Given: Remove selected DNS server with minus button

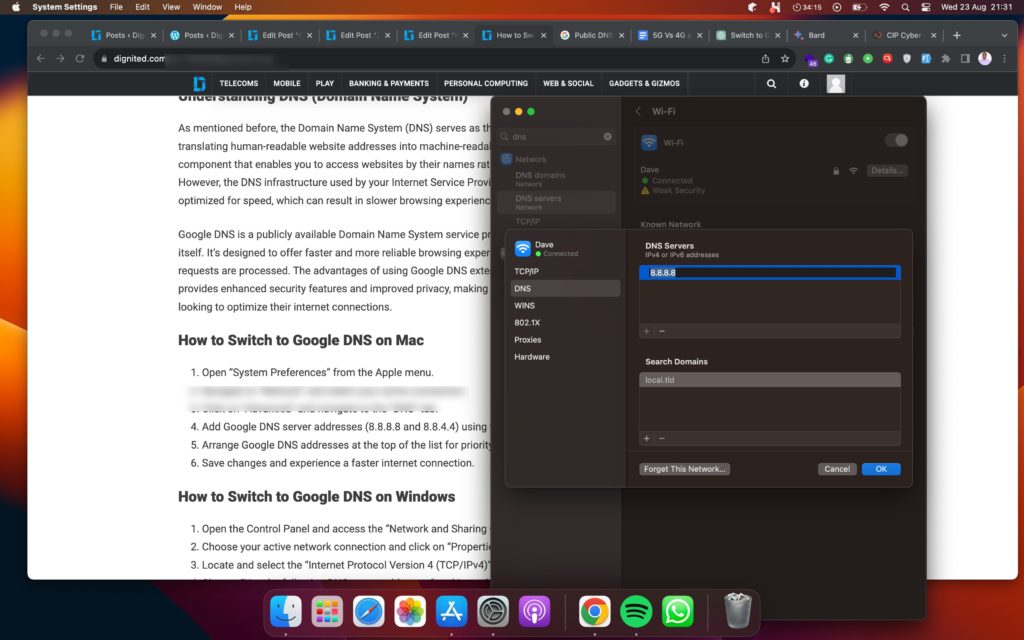Looking at the screenshot, I should click(x=662, y=331).
